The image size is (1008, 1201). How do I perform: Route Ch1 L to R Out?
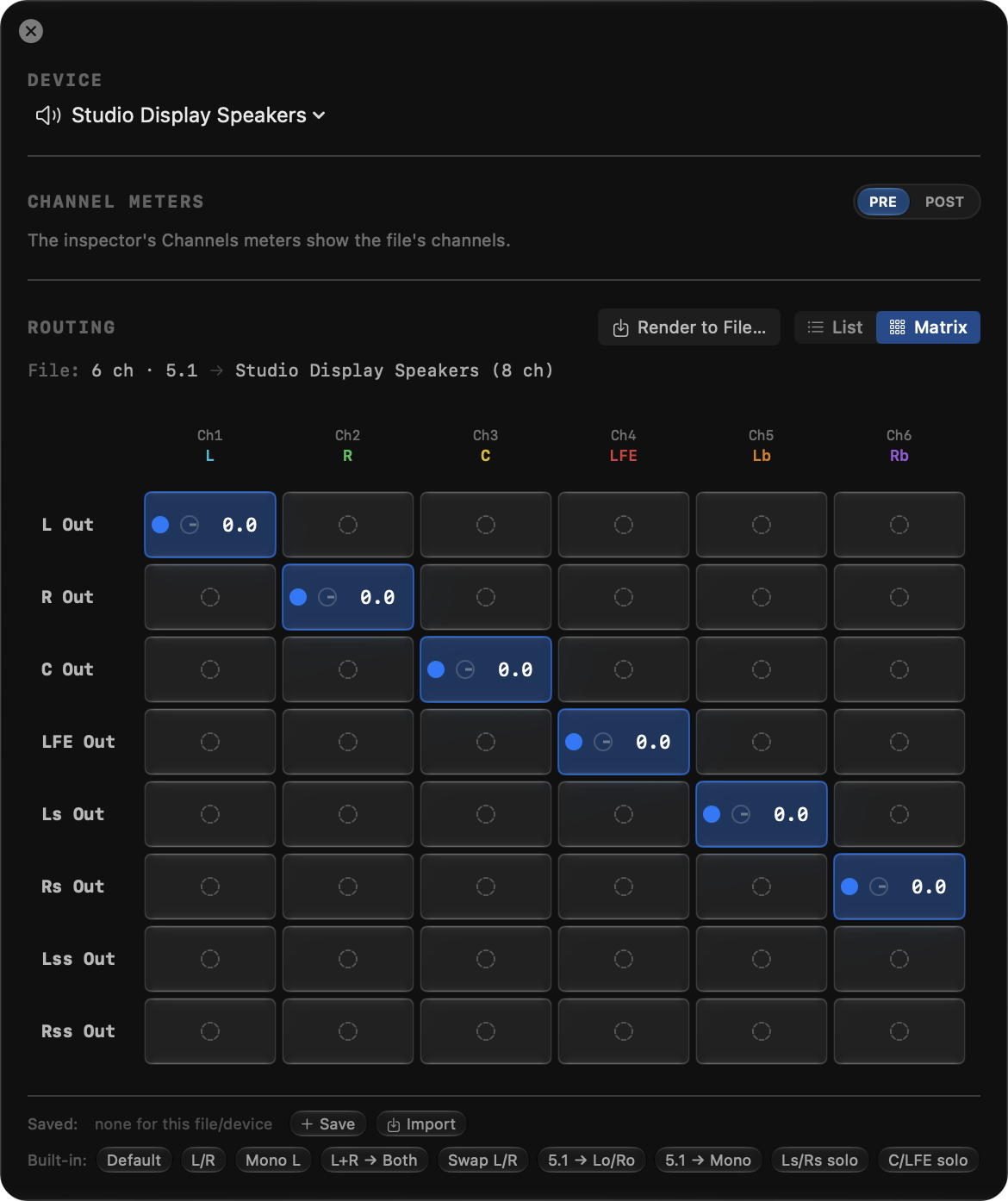210,597
